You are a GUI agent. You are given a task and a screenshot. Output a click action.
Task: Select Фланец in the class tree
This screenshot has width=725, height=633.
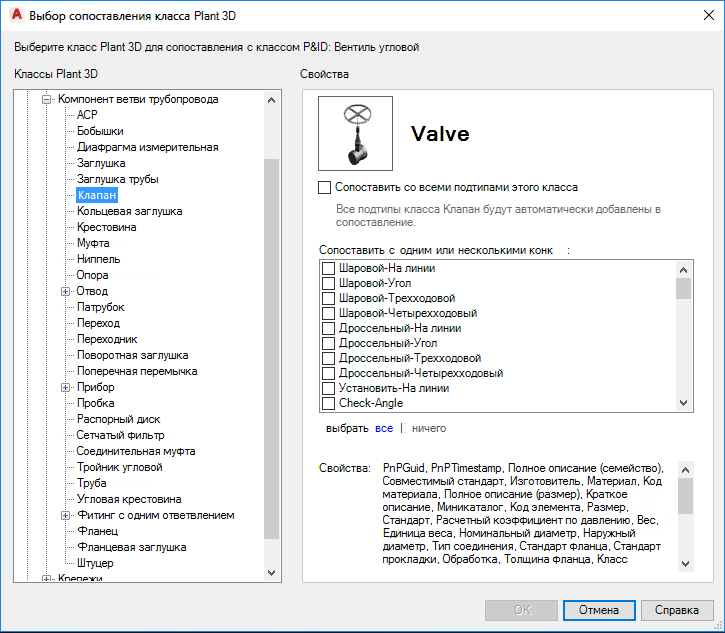[98, 531]
